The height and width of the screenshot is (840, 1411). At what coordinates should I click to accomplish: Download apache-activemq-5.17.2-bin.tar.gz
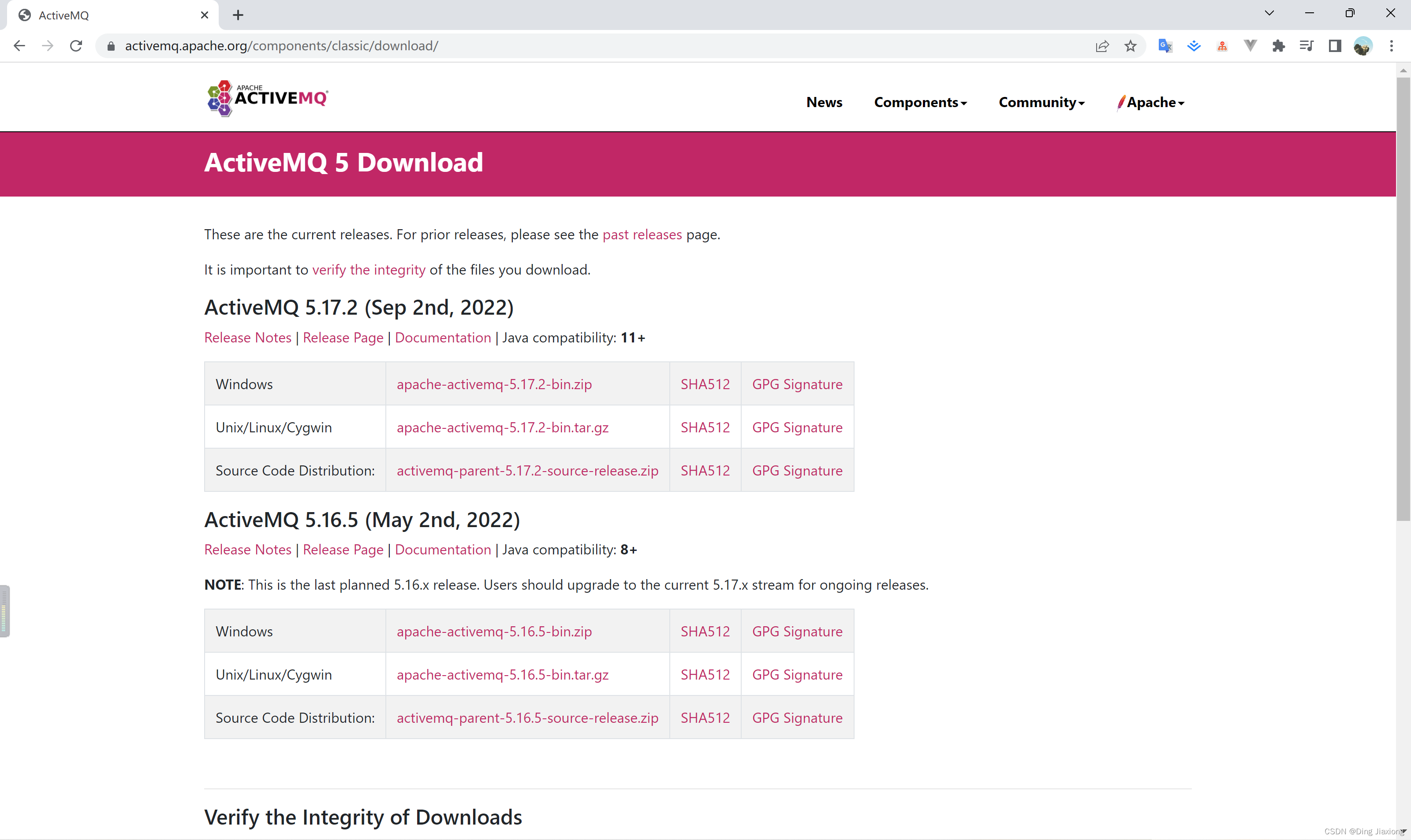pyautogui.click(x=503, y=427)
